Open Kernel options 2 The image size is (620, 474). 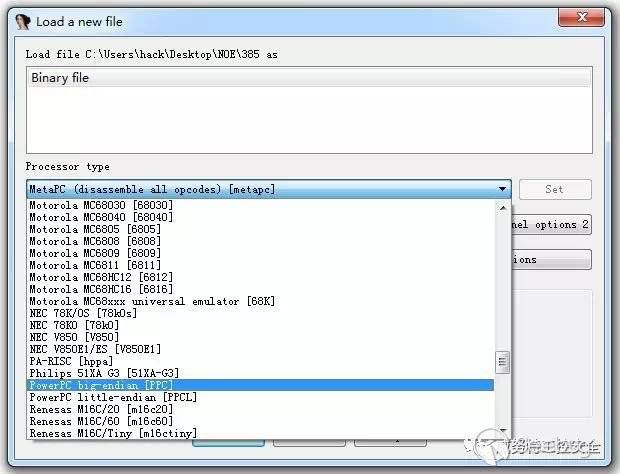coord(551,225)
